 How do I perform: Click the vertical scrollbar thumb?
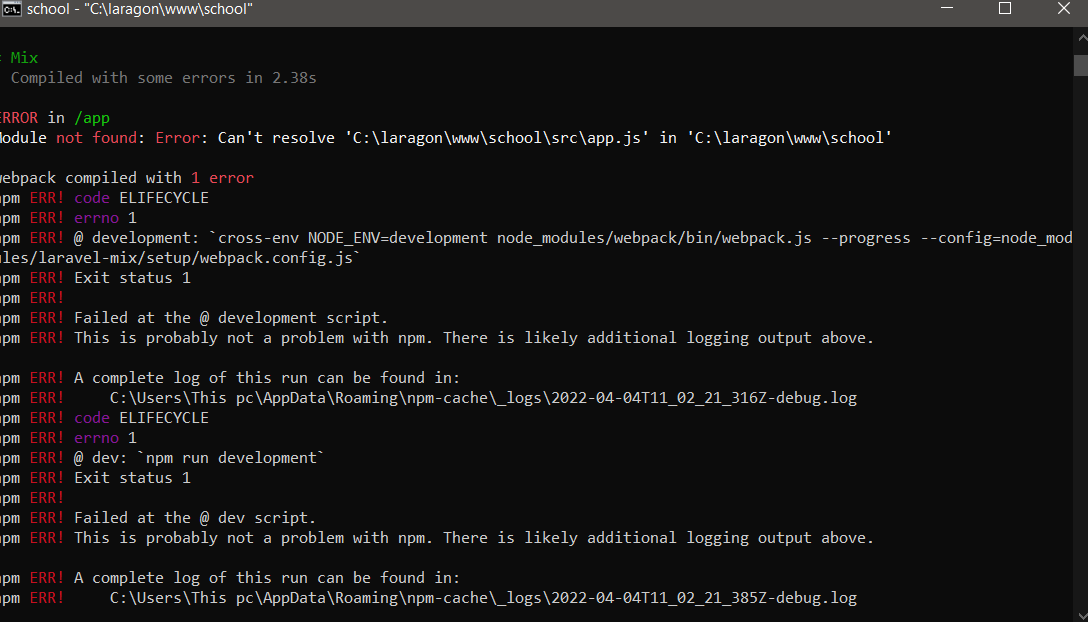coord(1080,65)
